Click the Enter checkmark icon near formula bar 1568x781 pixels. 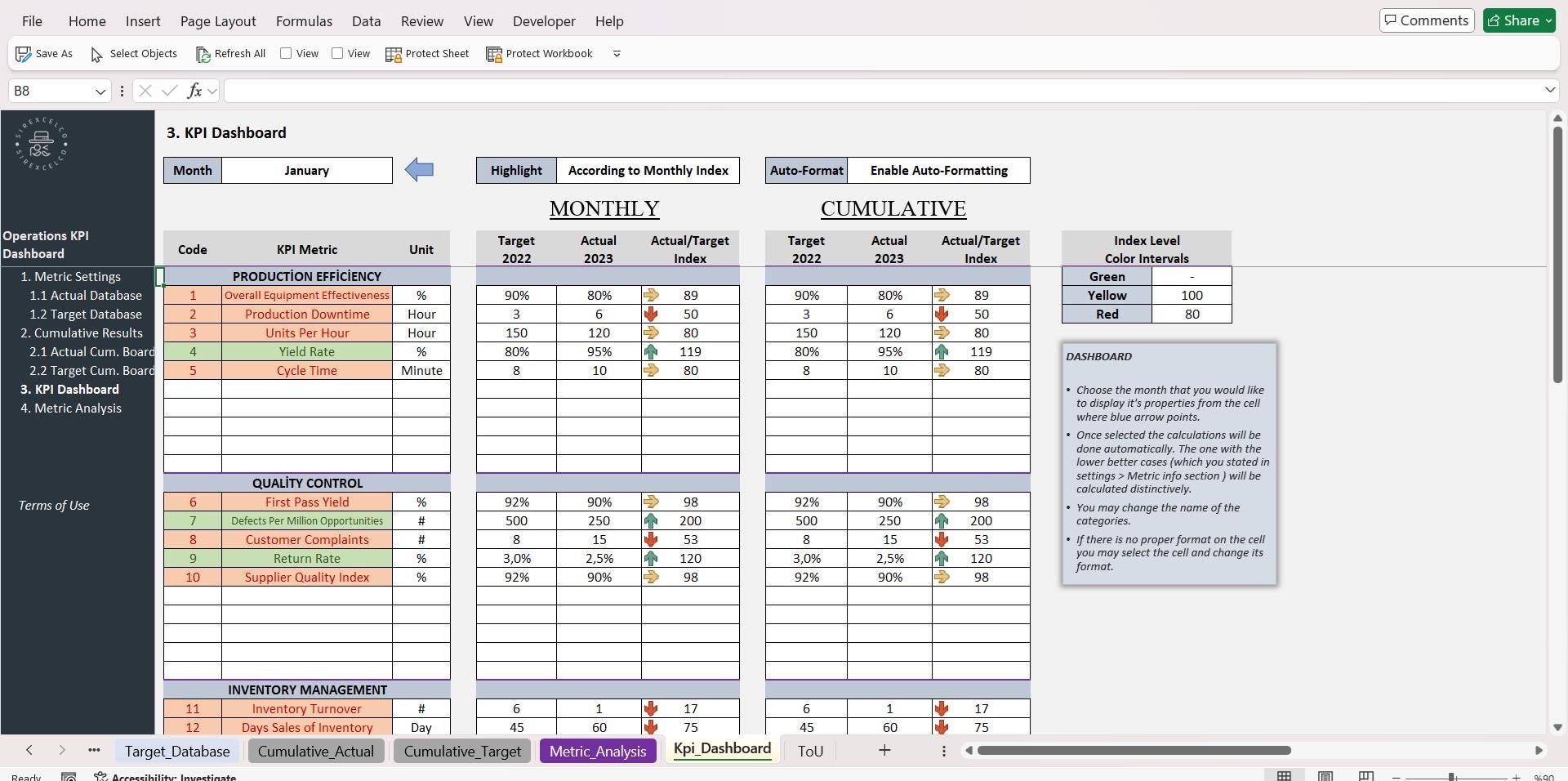(169, 91)
